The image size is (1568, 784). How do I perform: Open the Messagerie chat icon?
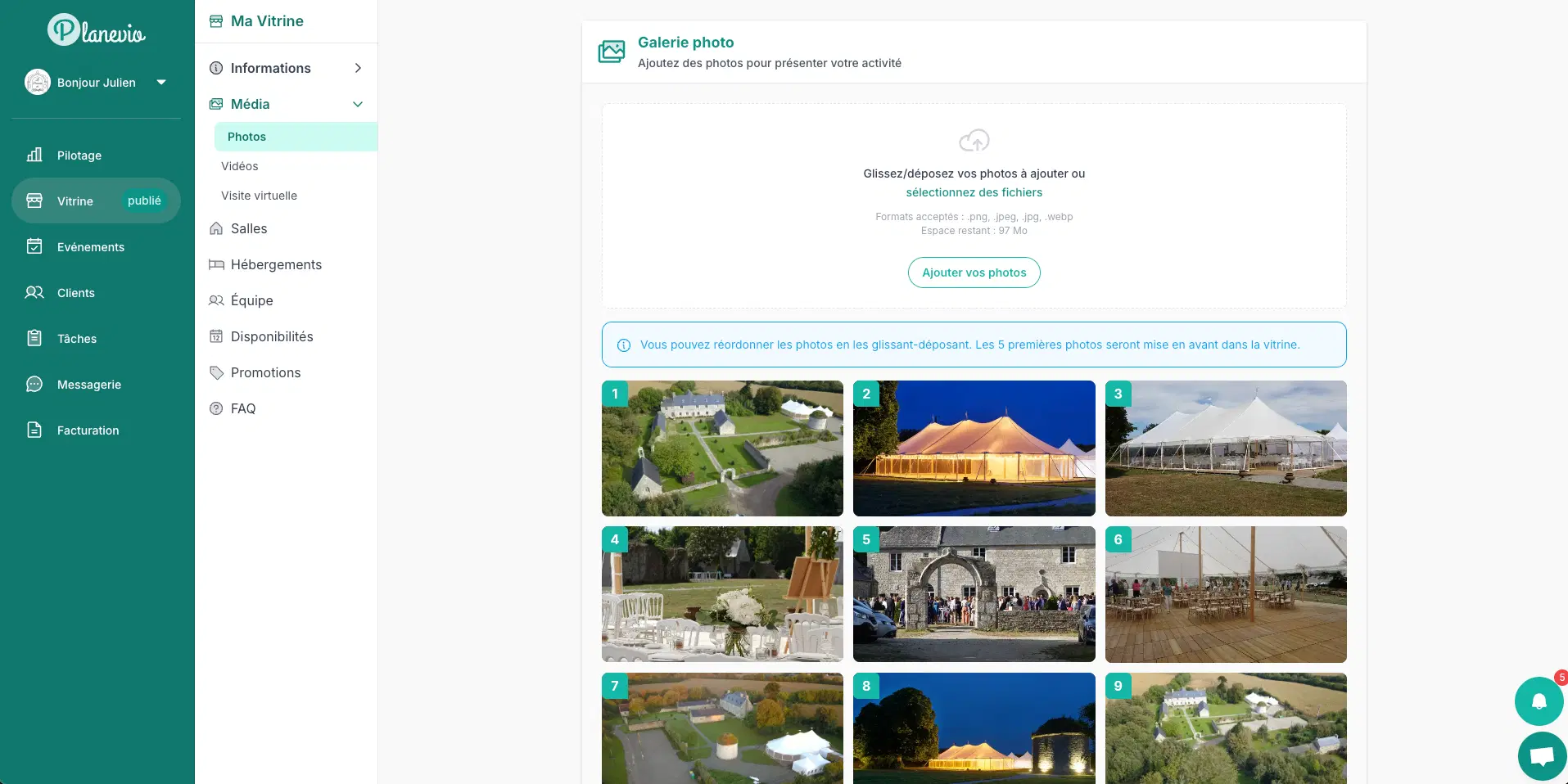pos(34,384)
